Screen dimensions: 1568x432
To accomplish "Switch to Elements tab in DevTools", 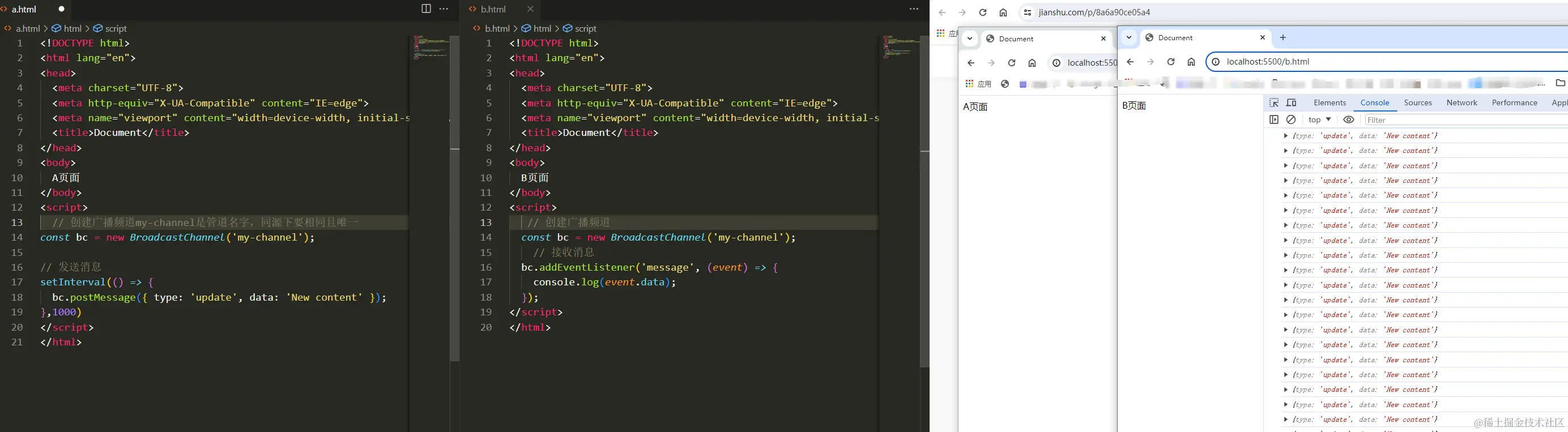I will [x=1330, y=103].
